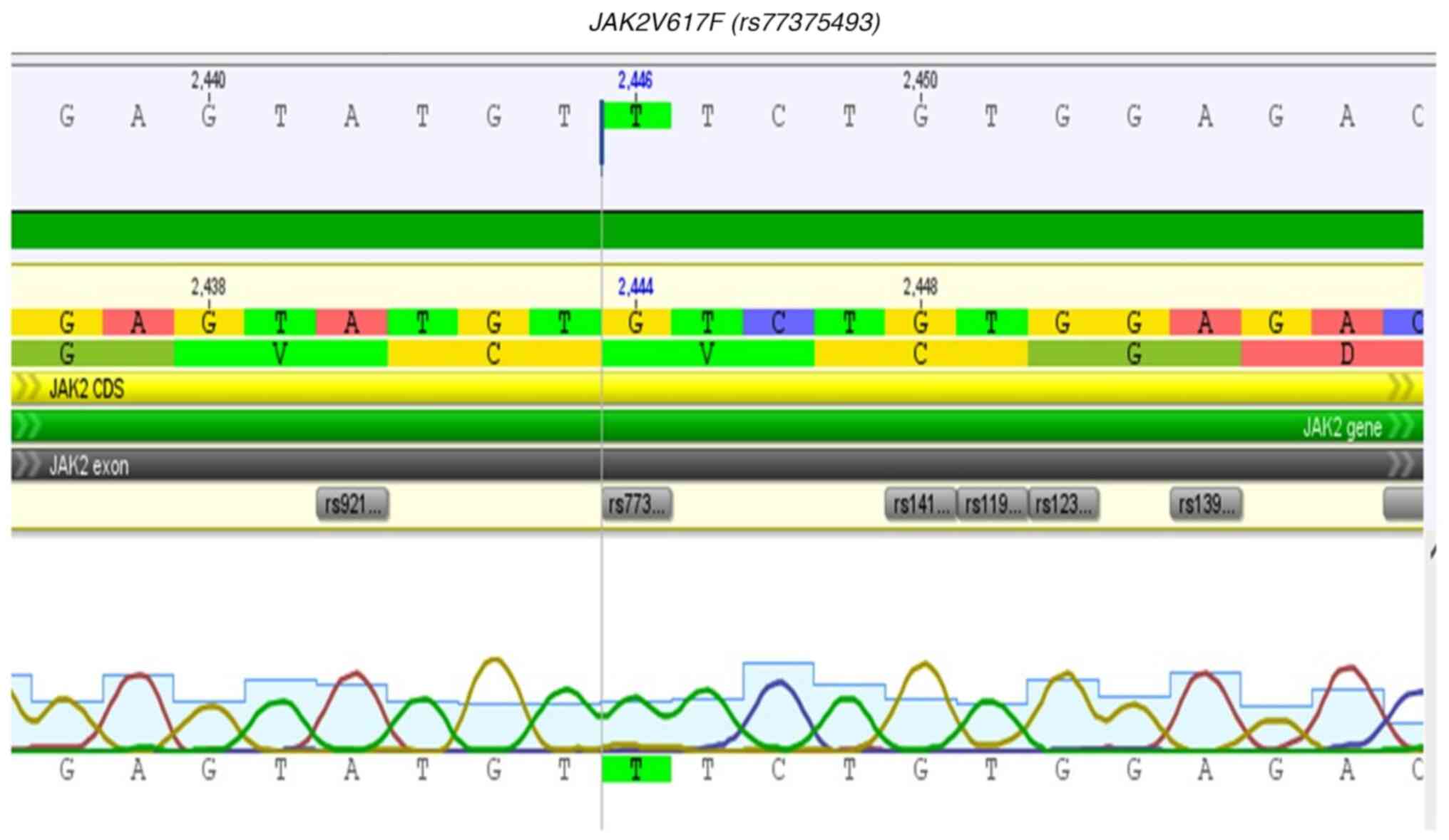The image size is (1449, 840).
Task: Click the rs921... SNP annotation tag
Action: click(352, 505)
